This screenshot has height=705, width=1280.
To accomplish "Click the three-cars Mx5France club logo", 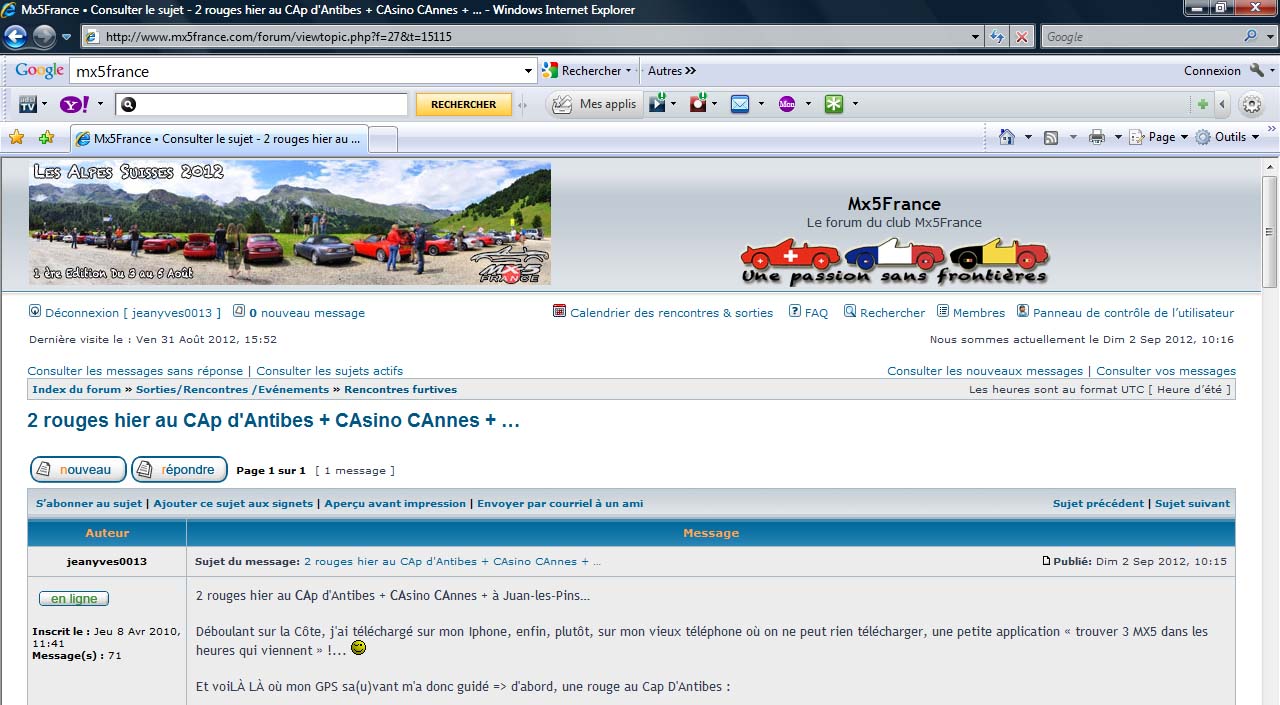I will click(x=894, y=262).
